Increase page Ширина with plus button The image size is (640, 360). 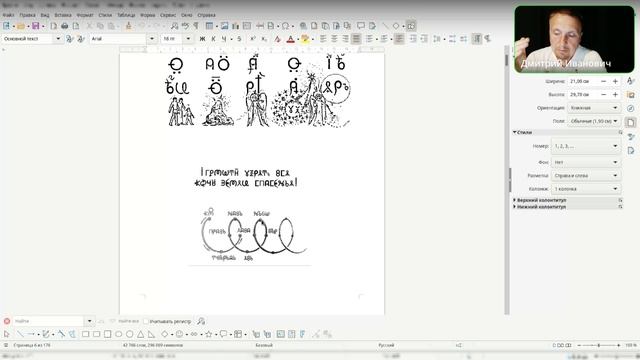pos(615,81)
